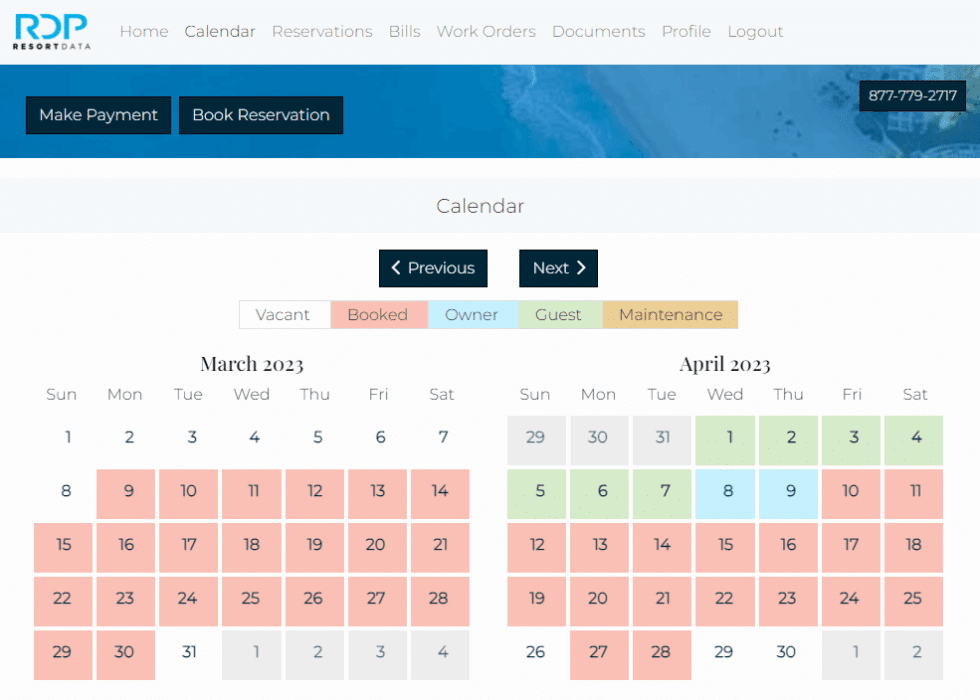Select March 15 on the calendar
The image size is (980, 700).
[x=62, y=547]
